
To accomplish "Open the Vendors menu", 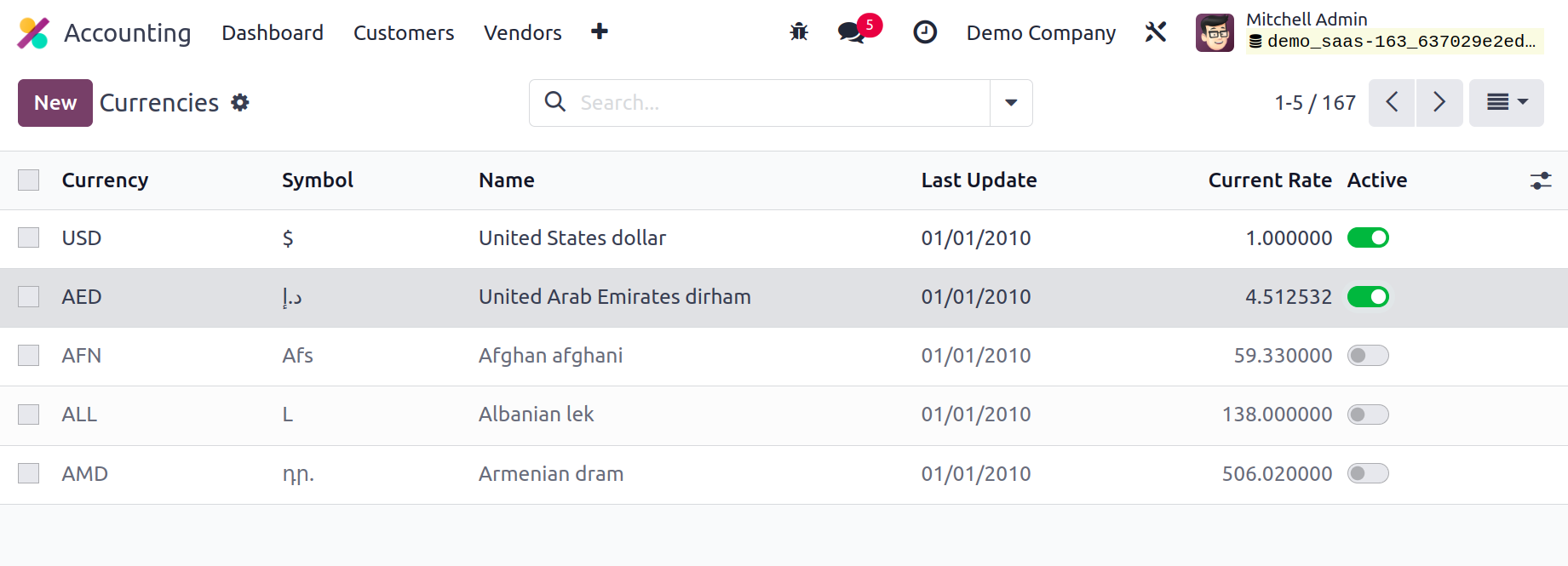I will click(x=523, y=32).
